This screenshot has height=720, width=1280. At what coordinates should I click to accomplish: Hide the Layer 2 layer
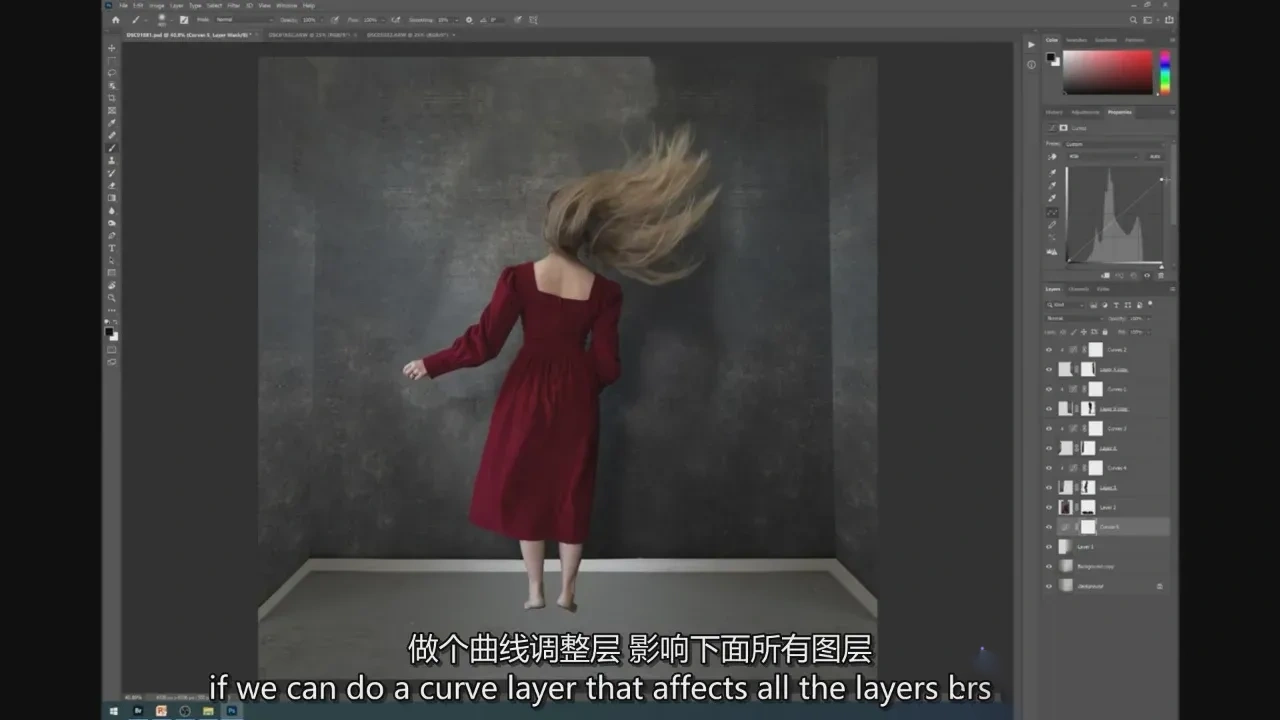1049,507
